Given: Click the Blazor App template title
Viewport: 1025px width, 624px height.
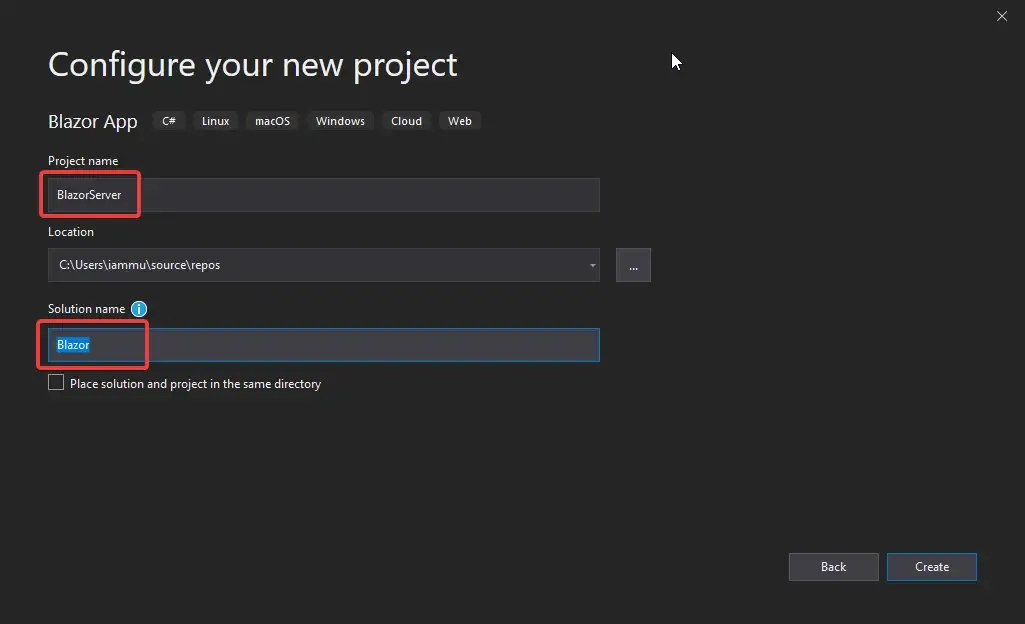Looking at the screenshot, I should (x=92, y=121).
